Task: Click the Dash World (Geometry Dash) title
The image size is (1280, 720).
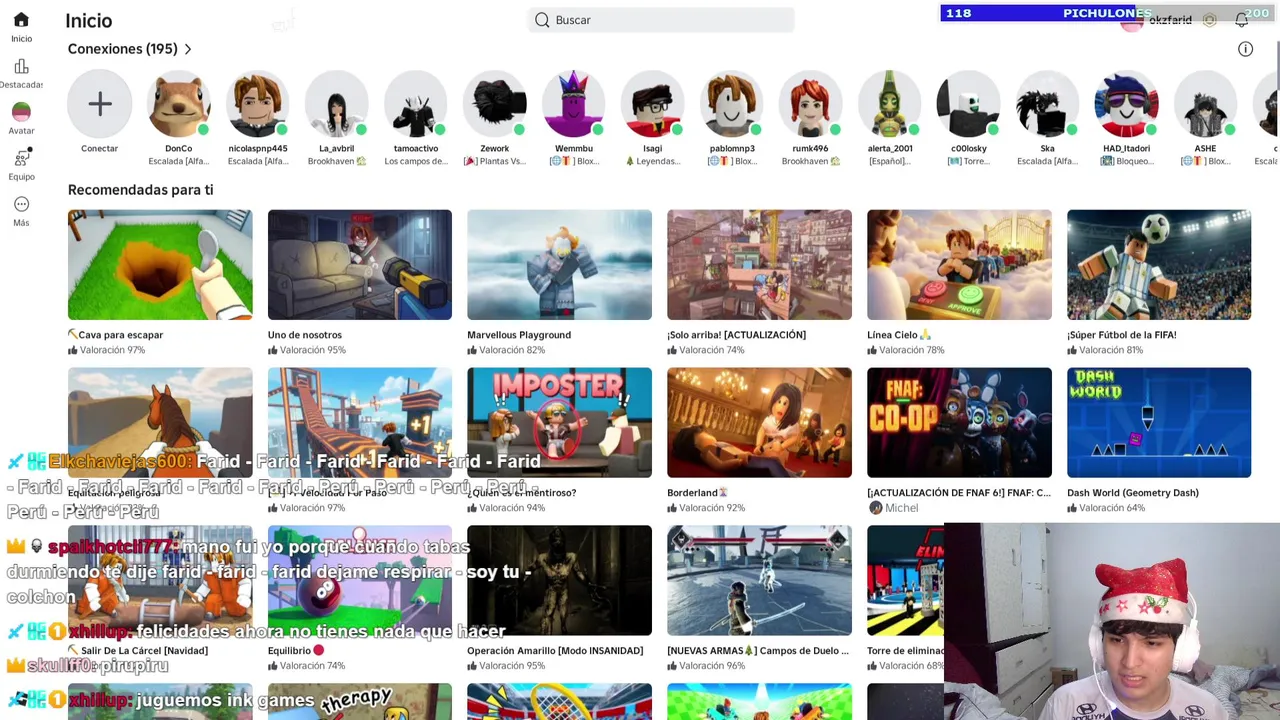Action: click(x=1133, y=493)
